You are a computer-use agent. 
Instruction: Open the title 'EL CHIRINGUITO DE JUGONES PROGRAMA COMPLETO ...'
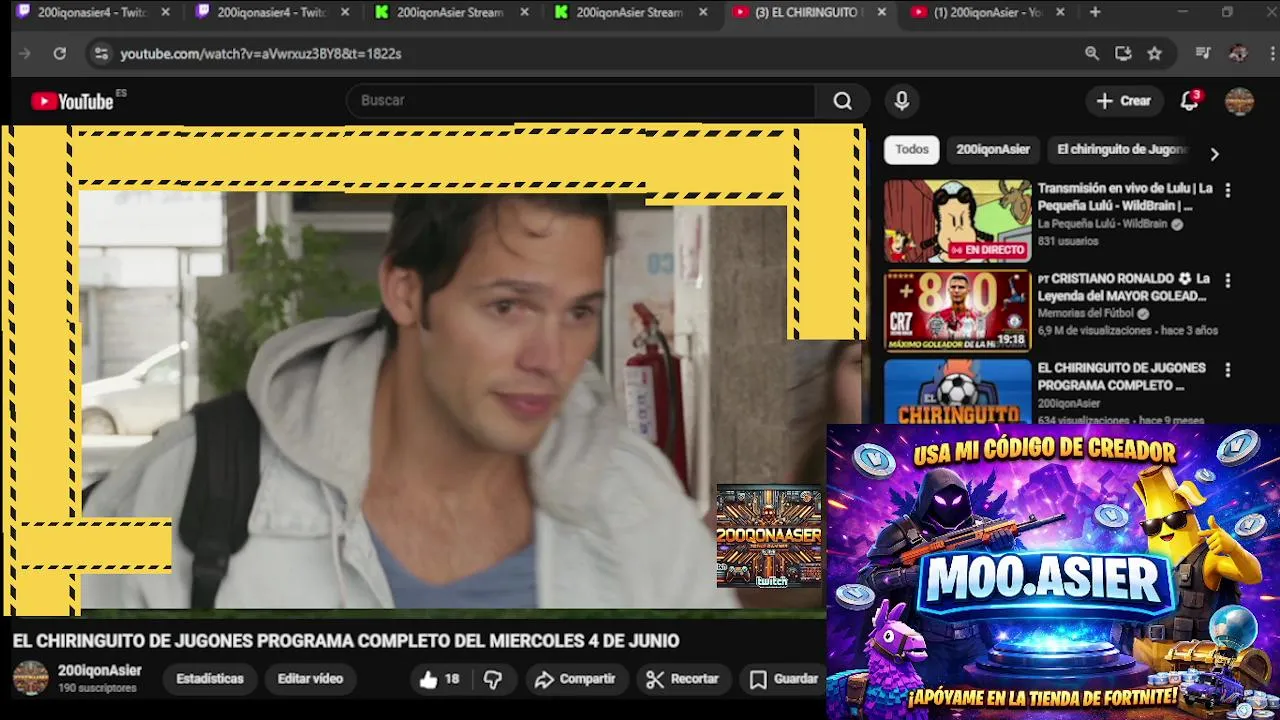(x=1121, y=377)
